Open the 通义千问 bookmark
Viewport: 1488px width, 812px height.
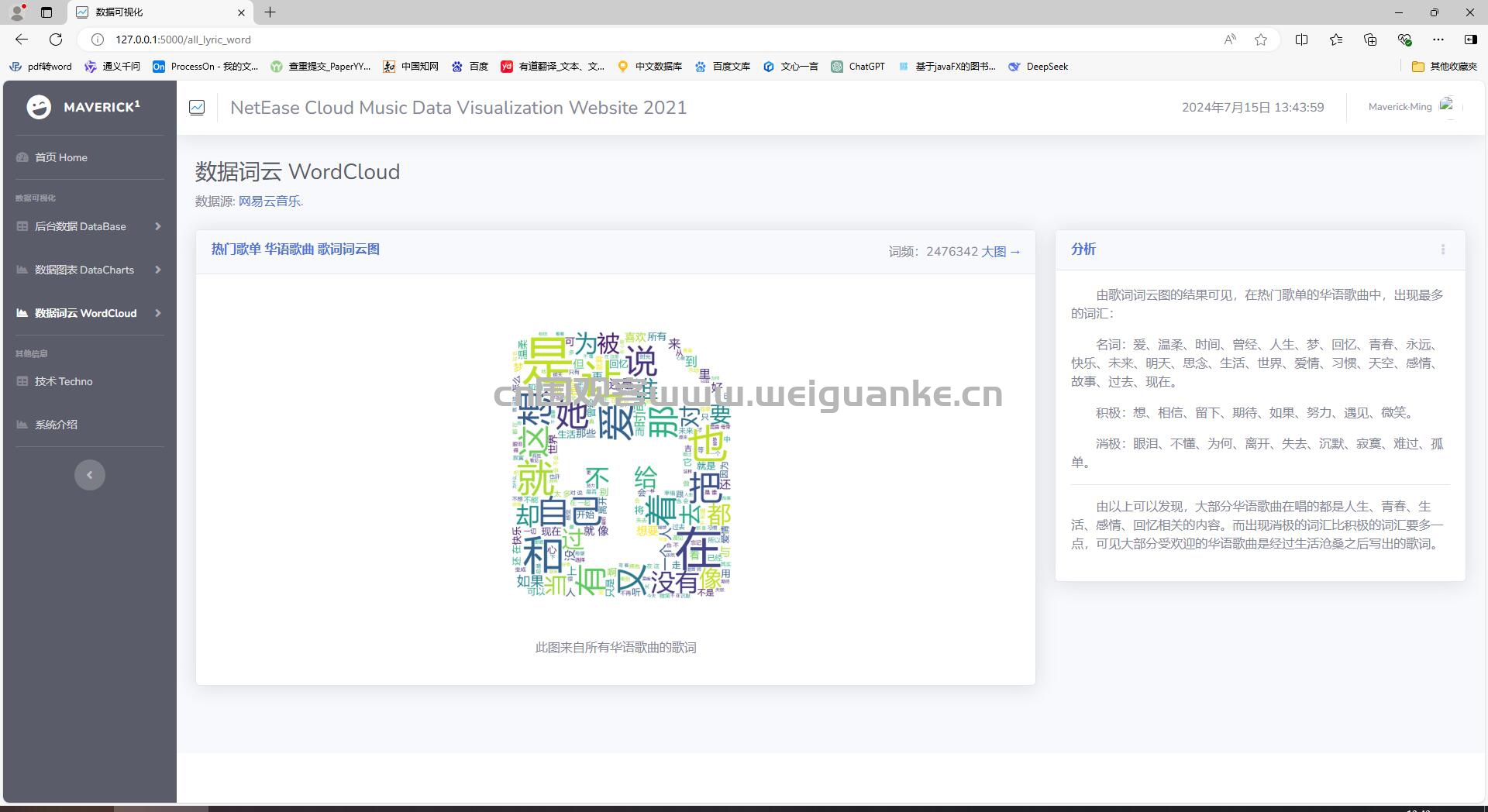point(112,67)
